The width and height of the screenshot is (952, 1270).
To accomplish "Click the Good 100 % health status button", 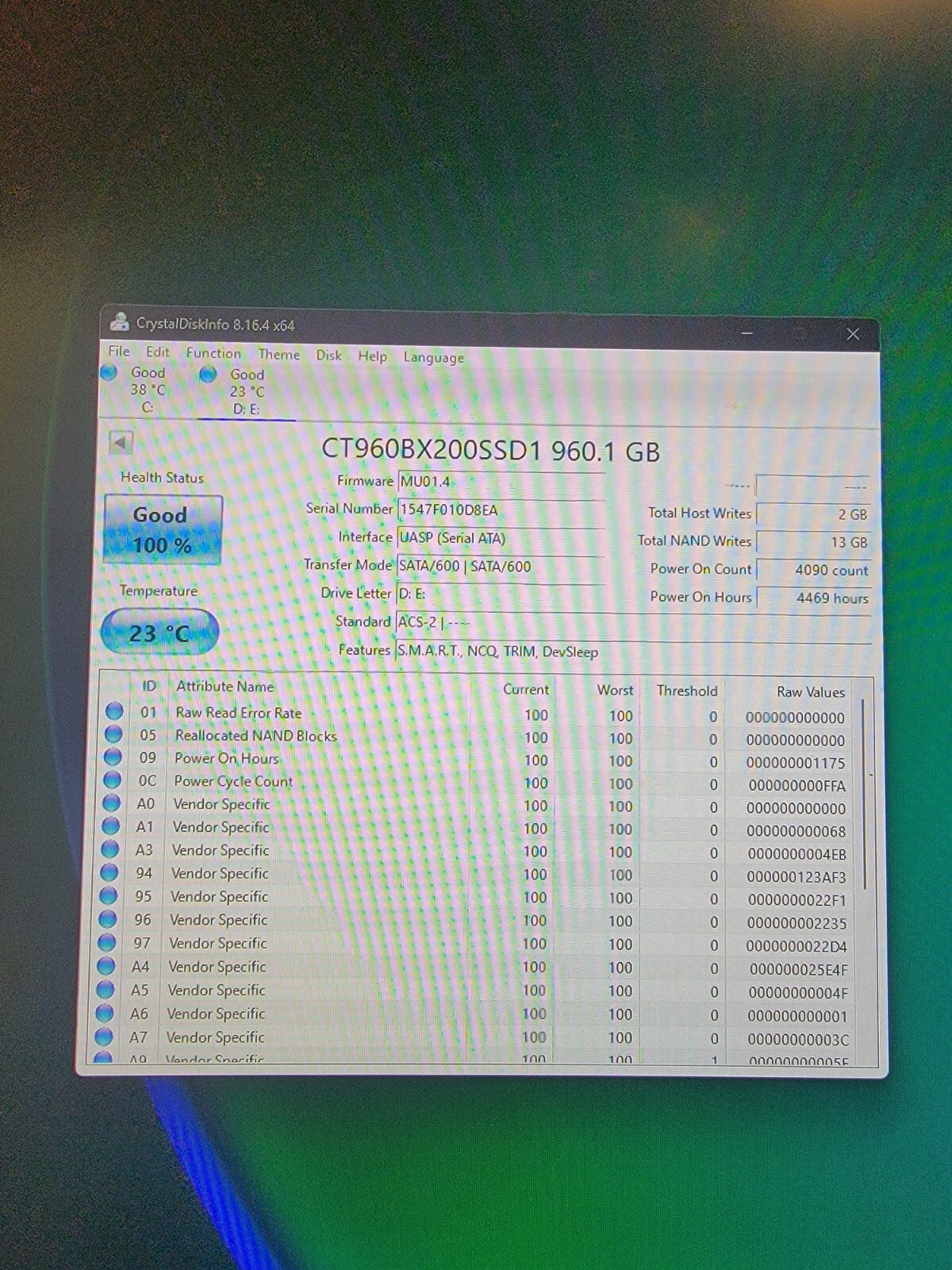I will [x=163, y=530].
